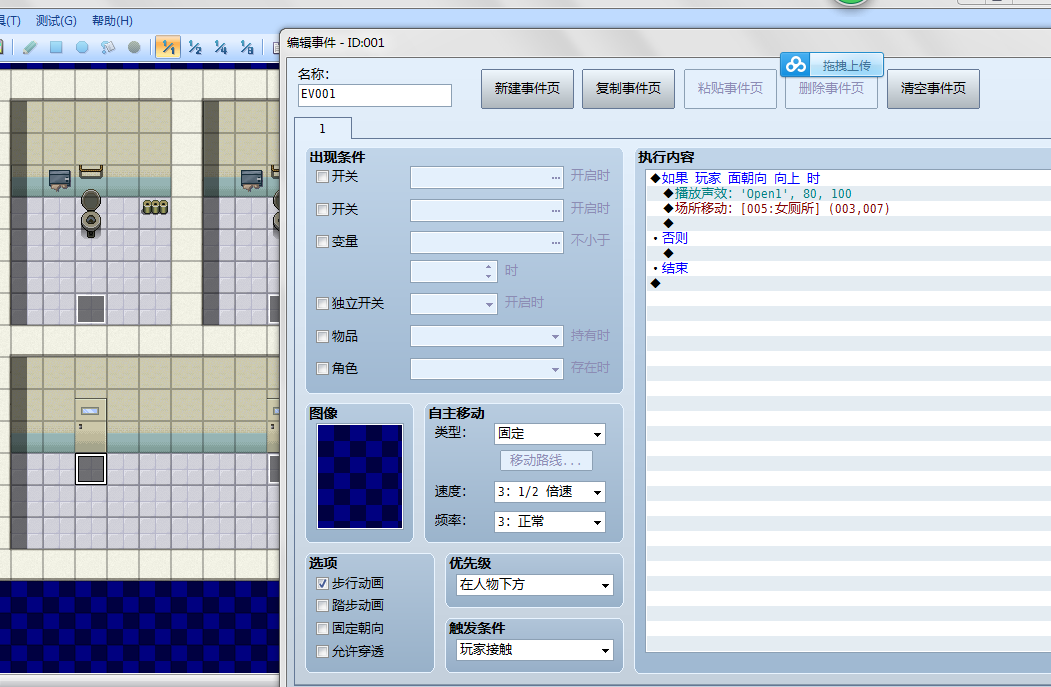Open second 开关 selector ellipsis field
The width and height of the screenshot is (1051, 687).
tap(487, 210)
